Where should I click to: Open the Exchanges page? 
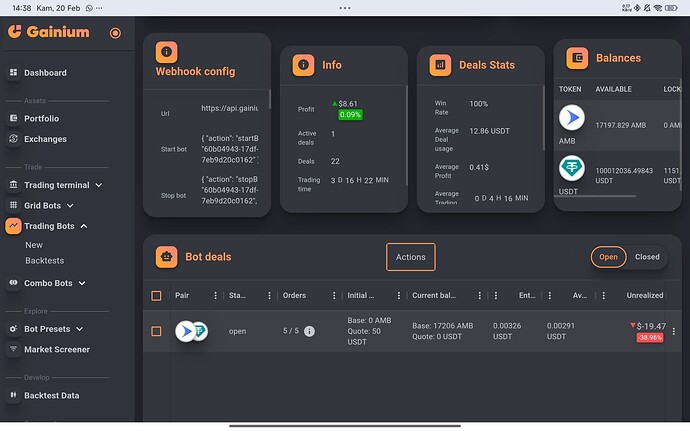[45, 139]
